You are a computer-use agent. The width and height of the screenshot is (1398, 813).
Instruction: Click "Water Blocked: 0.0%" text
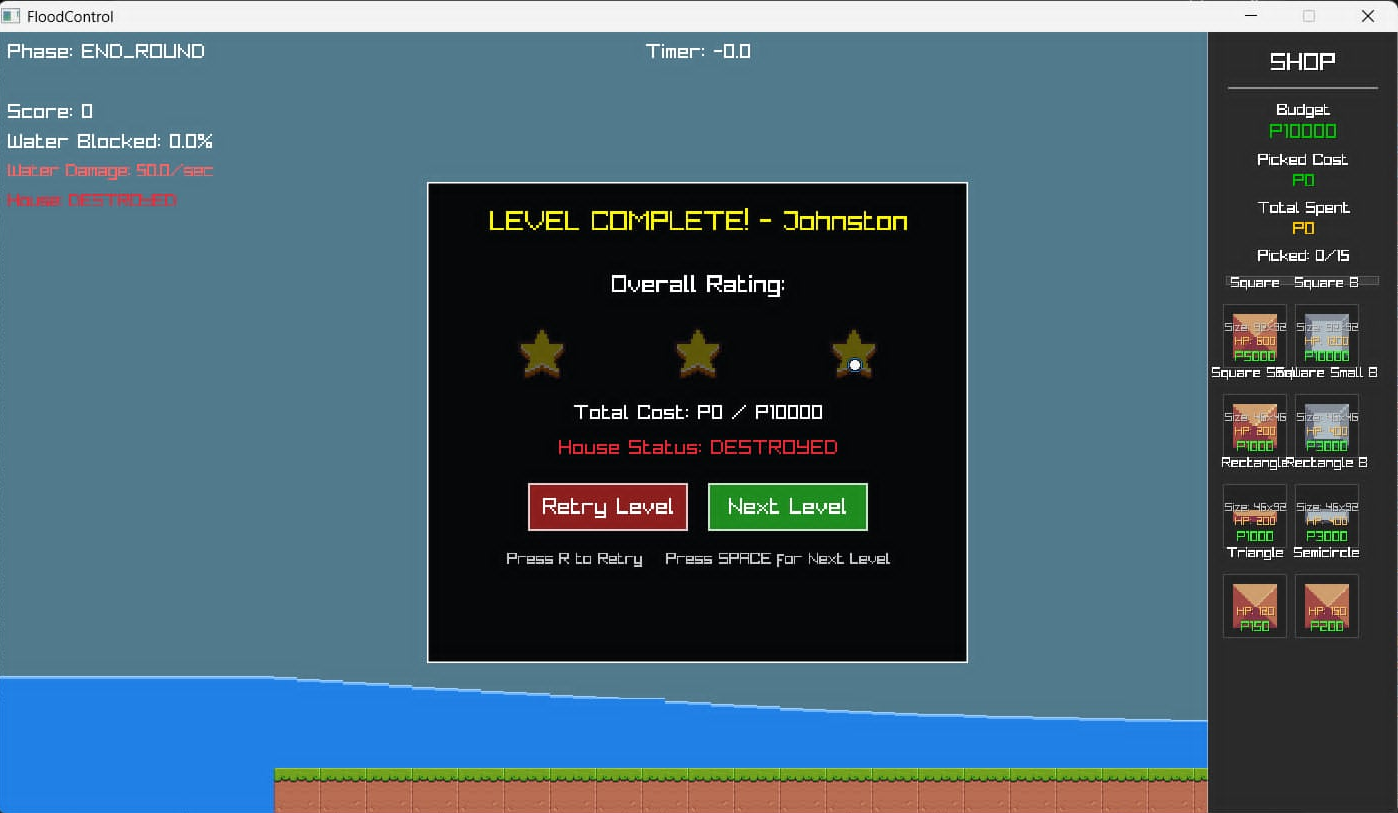pos(110,142)
